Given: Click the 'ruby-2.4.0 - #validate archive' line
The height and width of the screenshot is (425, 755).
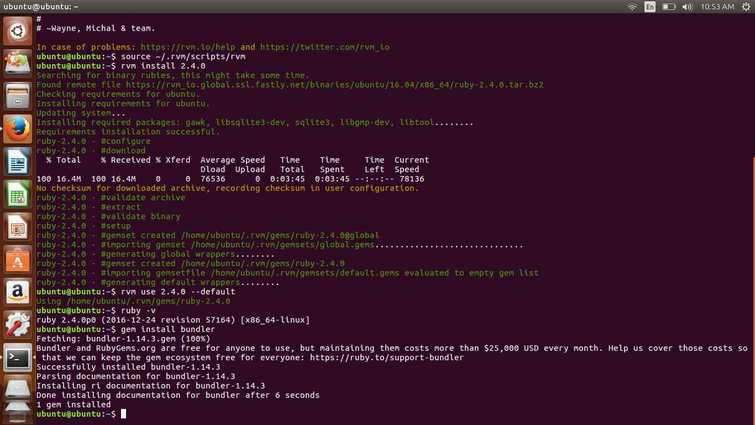Looking at the screenshot, I should point(111,198).
